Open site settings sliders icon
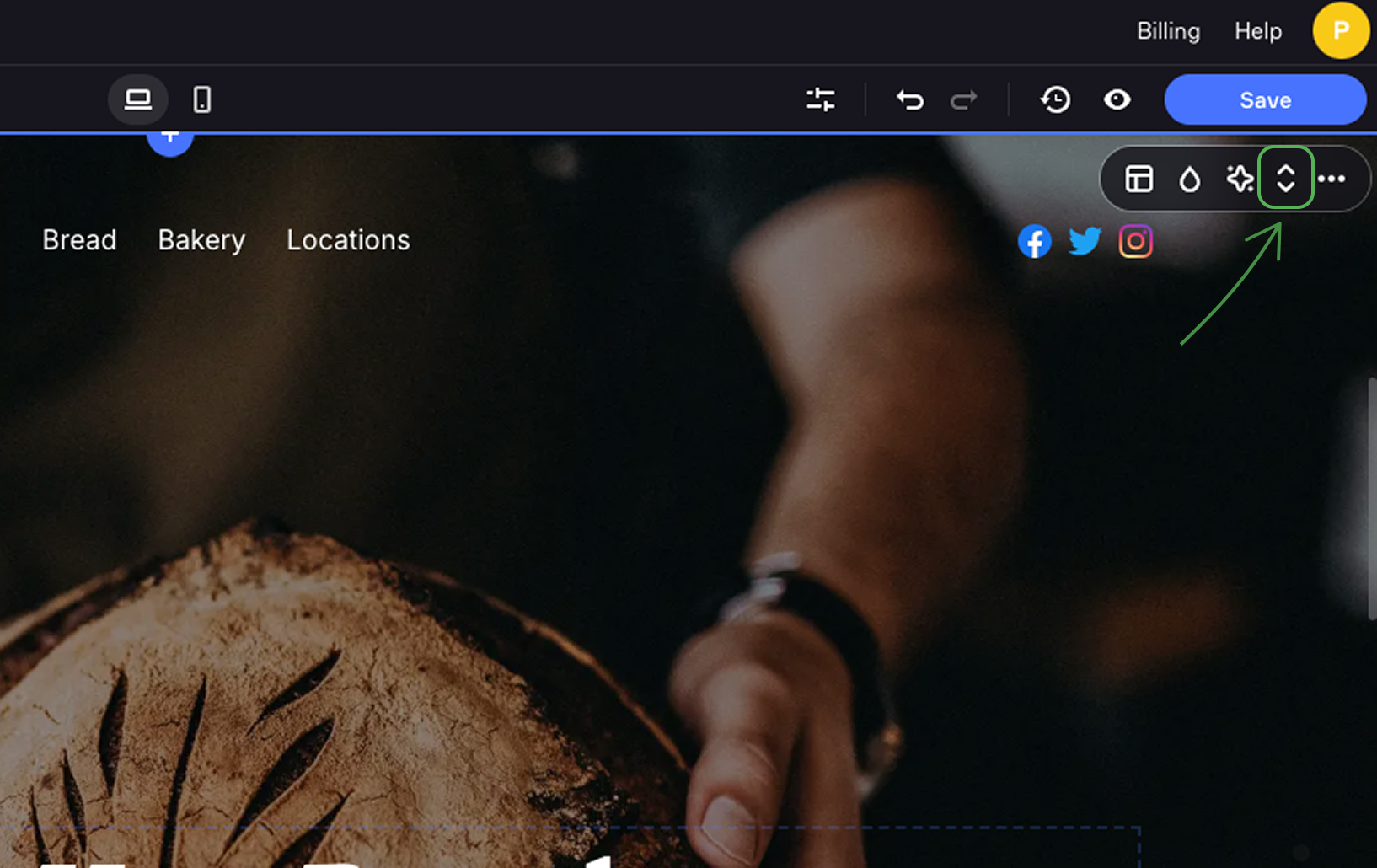 pyautogui.click(x=820, y=99)
